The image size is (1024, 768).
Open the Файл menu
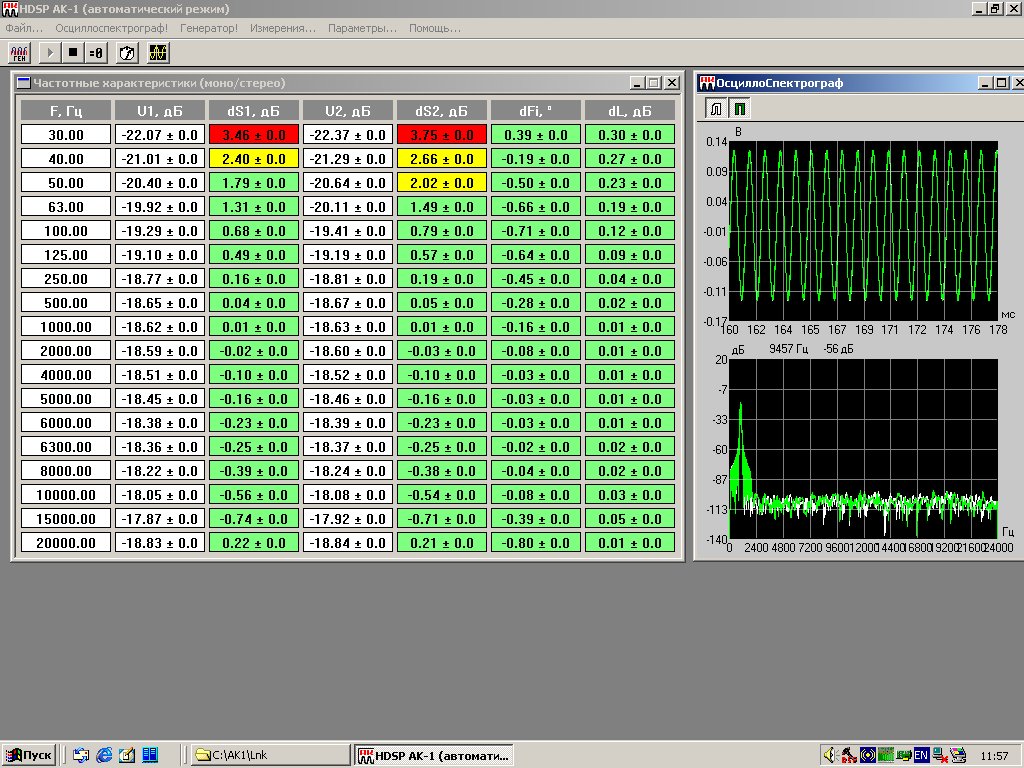(x=24, y=28)
